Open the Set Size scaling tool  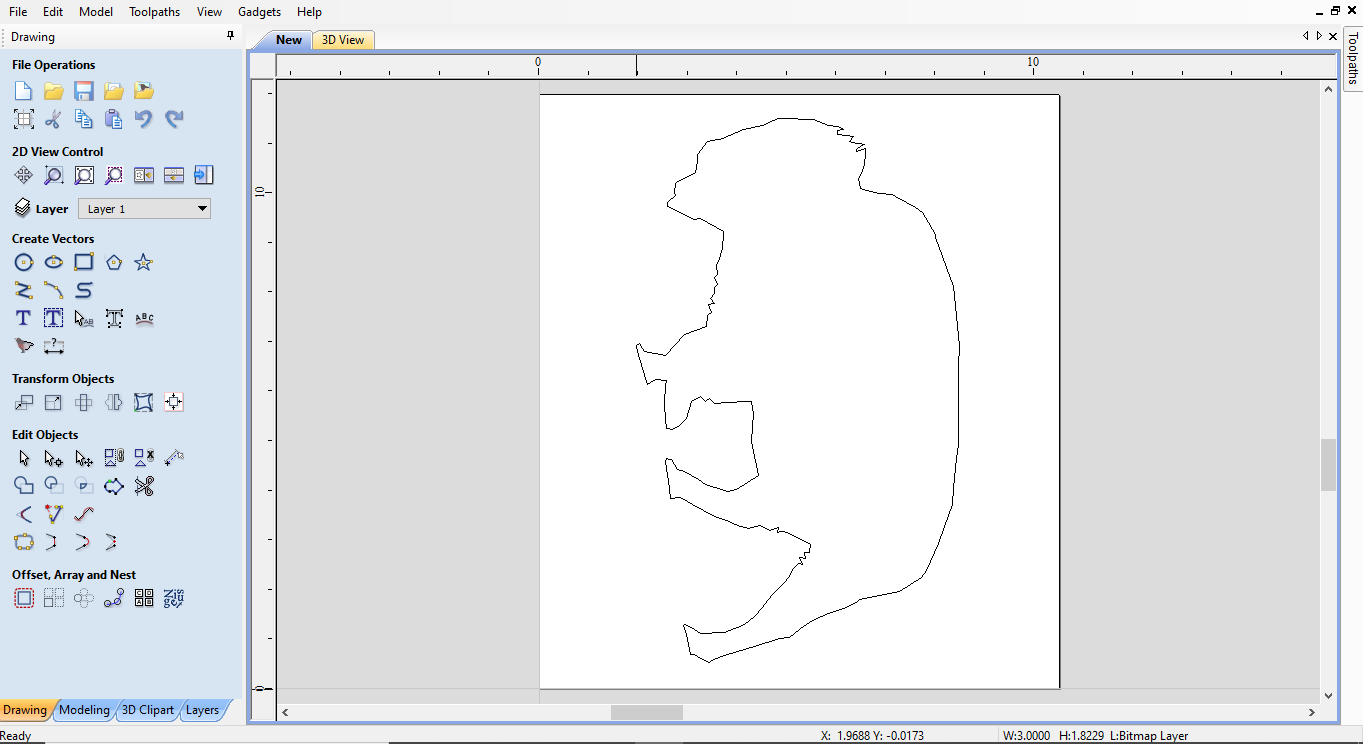(x=54, y=402)
